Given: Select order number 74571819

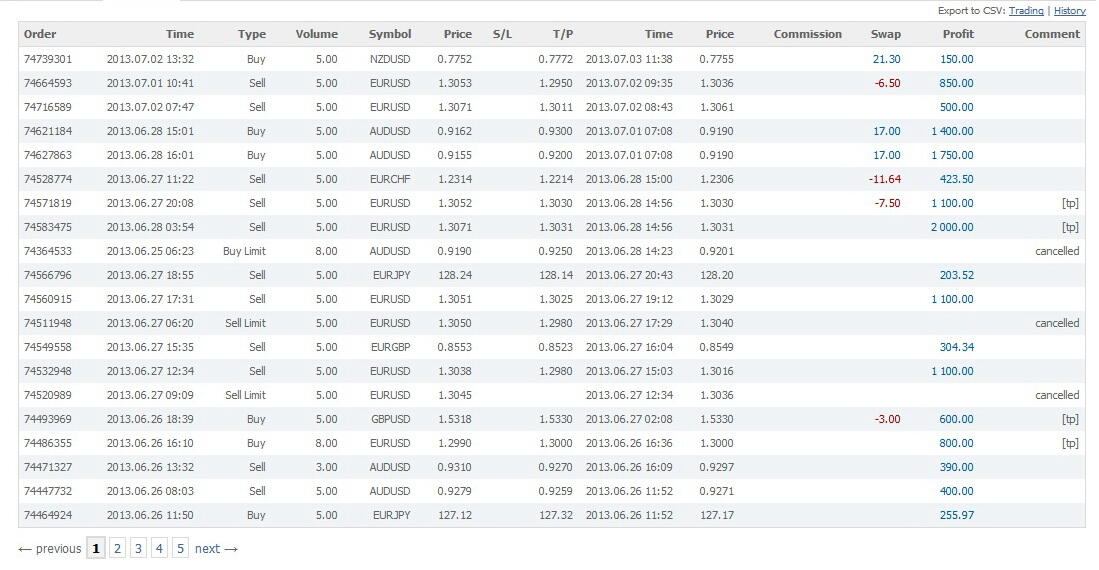Looking at the screenshot, I should [x=48, y=203].
